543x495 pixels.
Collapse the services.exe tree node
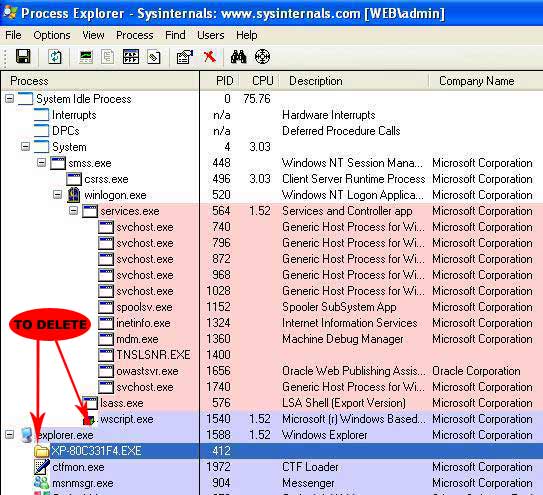click(x=73, y=210)
